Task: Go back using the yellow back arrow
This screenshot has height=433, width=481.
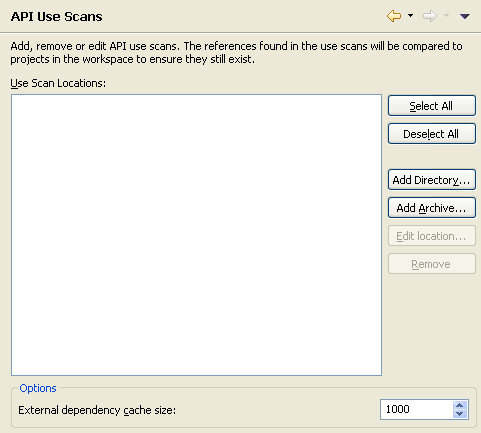Action: tap(394, 16)
